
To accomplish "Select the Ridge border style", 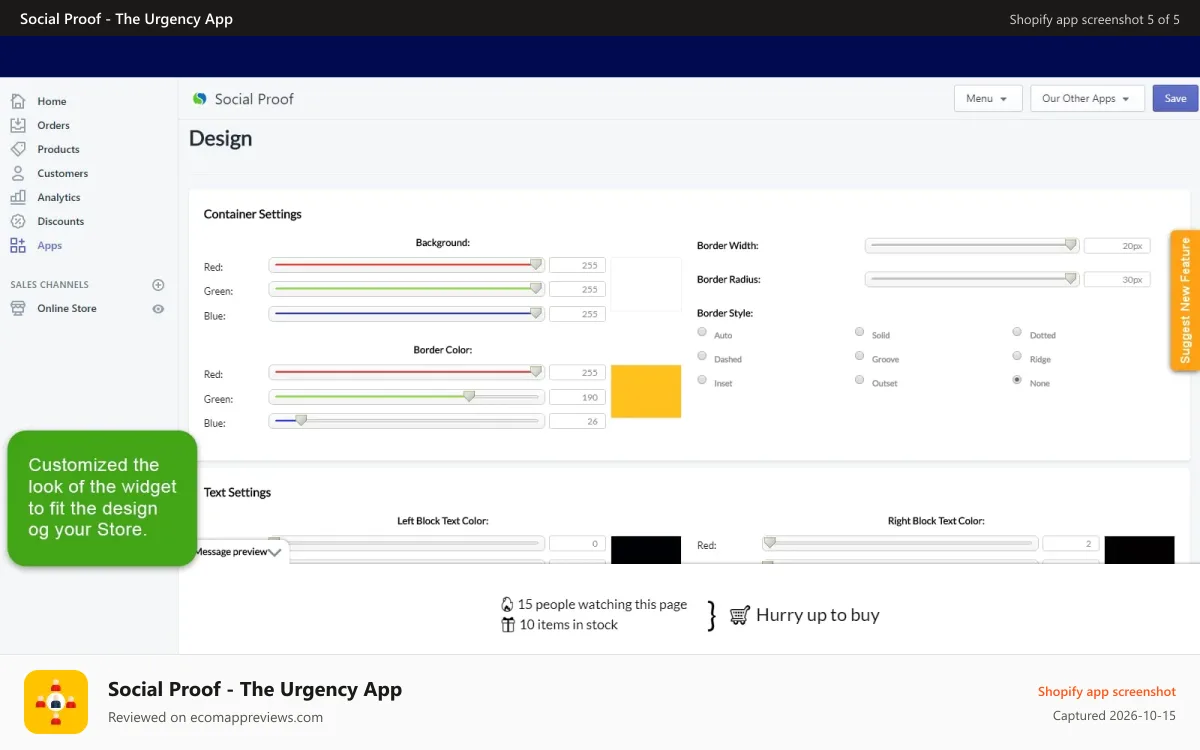I will pos(1017,356).
